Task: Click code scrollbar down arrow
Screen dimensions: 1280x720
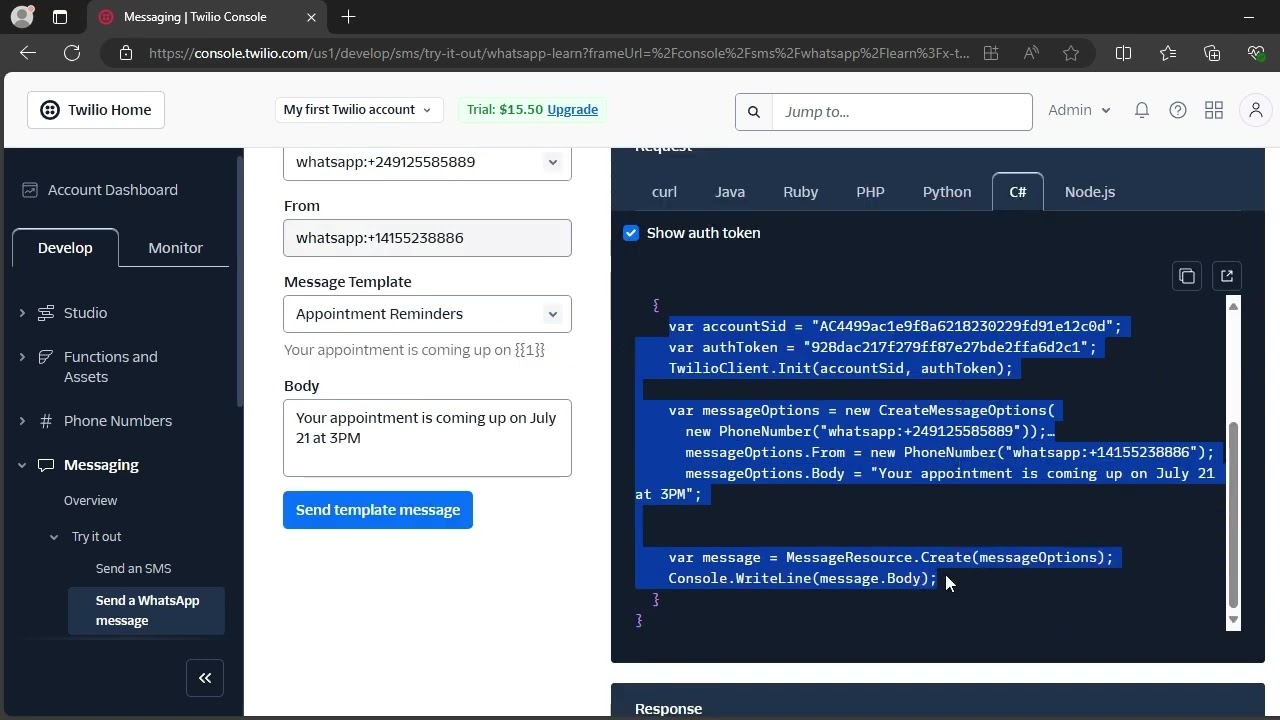Action: (1233, 620)
